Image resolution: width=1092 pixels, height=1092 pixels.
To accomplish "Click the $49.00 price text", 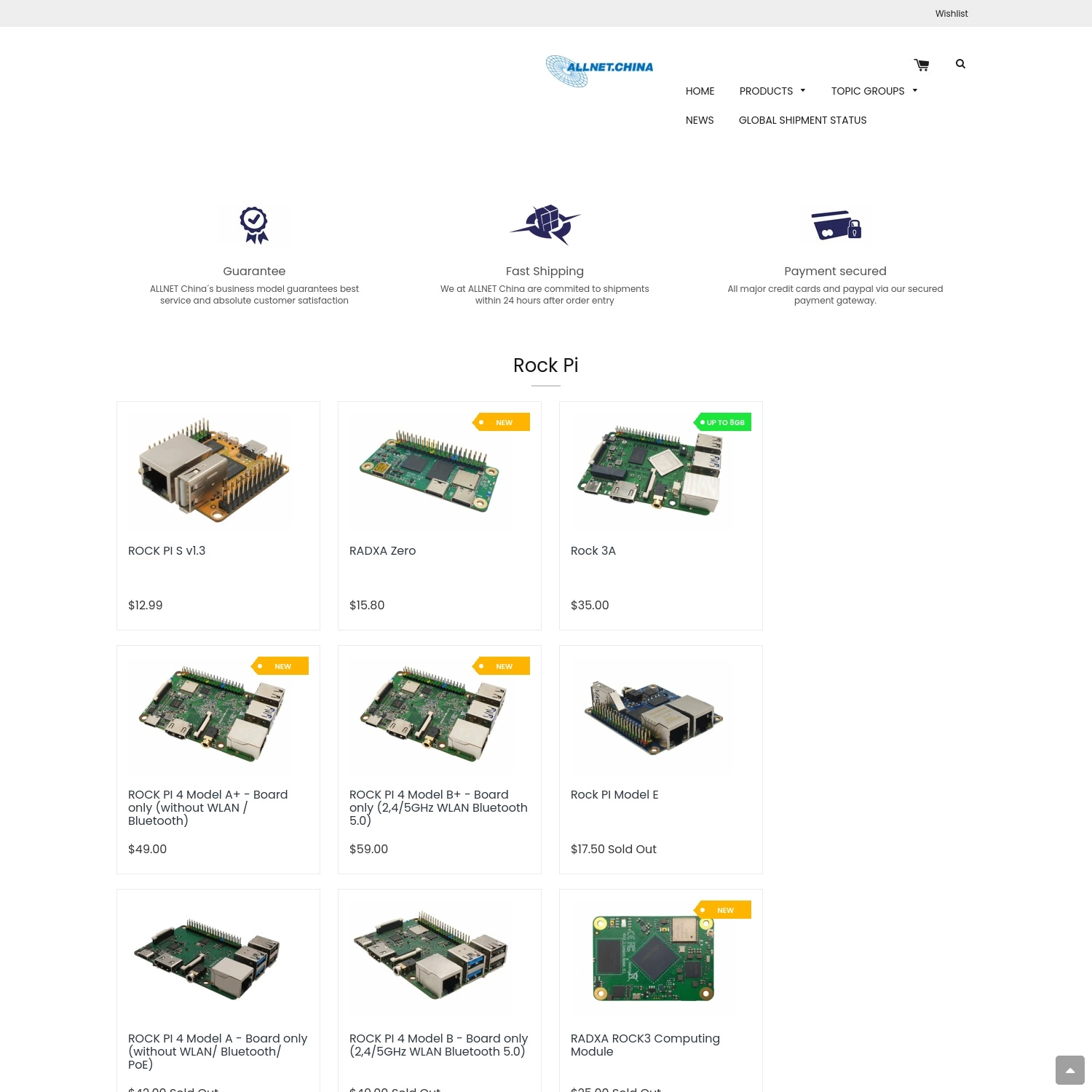I will click(148, 849).
